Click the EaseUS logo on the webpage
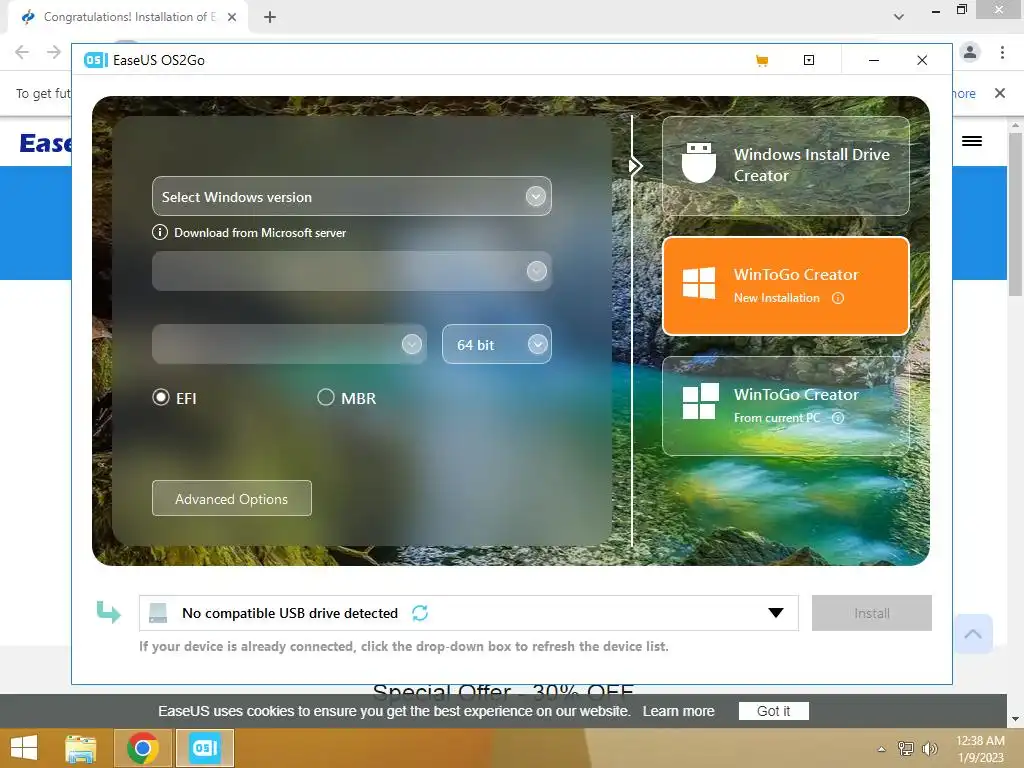The width and height of the screenshot is (1024, 768). click(46, 142)
